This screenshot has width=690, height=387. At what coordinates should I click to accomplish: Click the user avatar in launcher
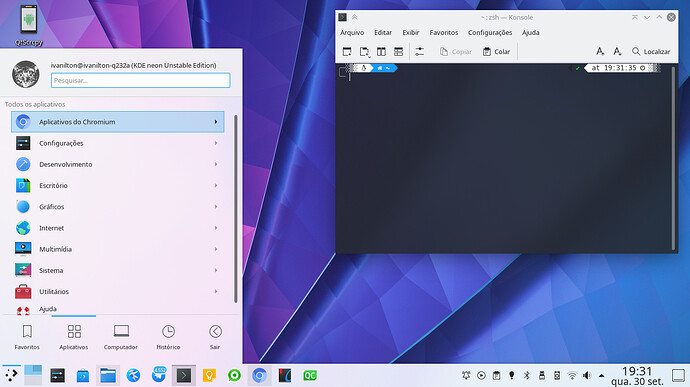[26, 74]
